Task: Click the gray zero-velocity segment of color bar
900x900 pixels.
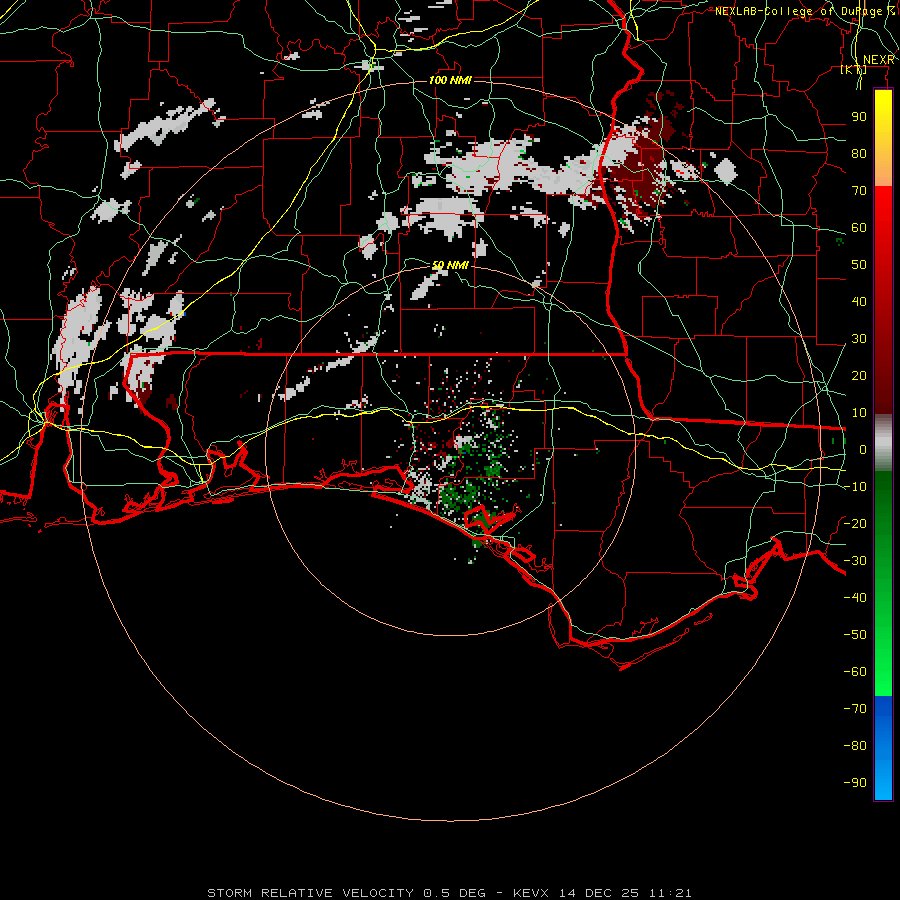Action: 883,443
